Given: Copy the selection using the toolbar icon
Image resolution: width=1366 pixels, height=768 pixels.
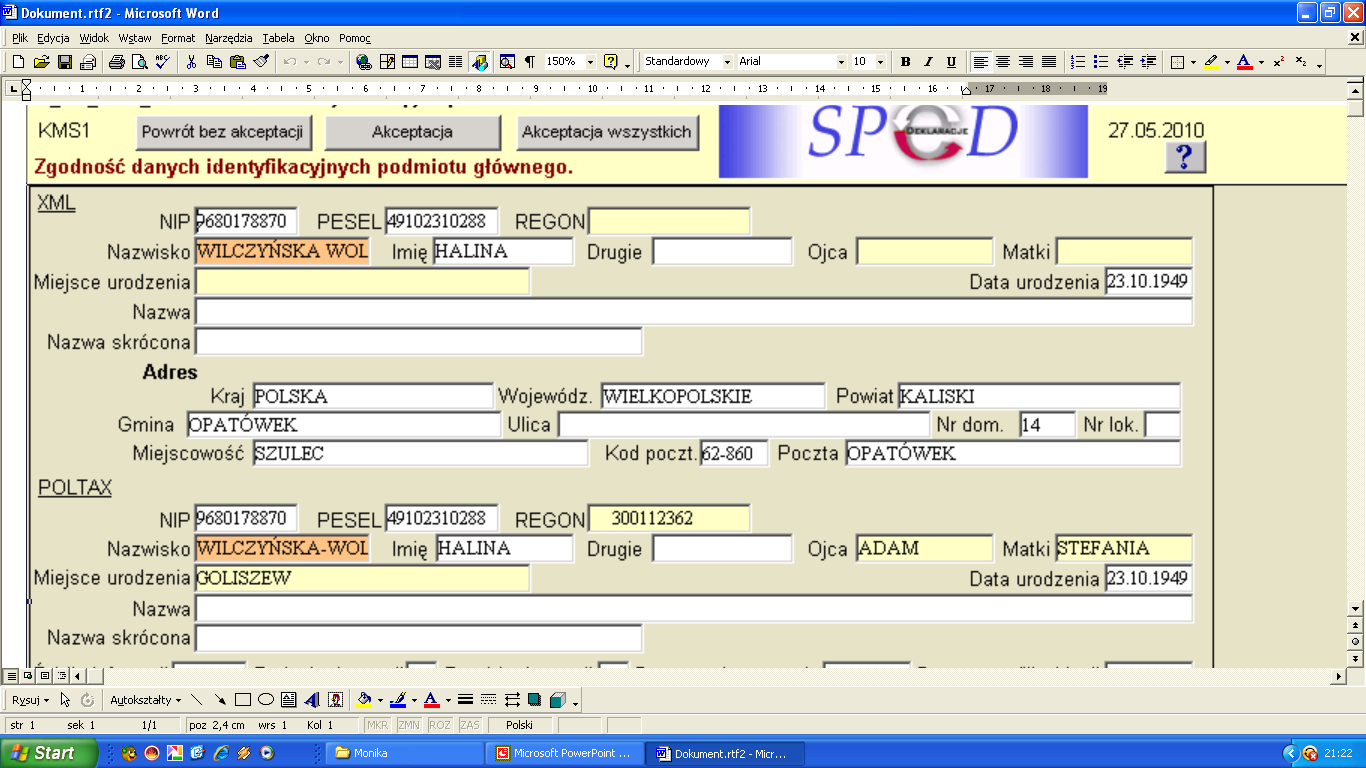Looking at the screenshot, I should click(x=215, y=62).
